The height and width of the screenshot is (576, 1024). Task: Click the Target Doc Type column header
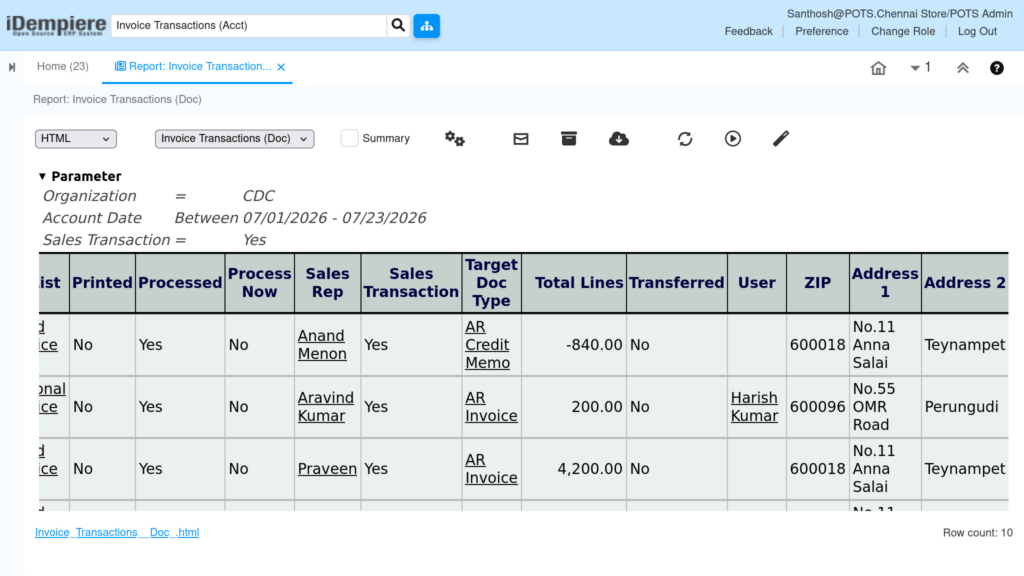(x=491, y=283)
